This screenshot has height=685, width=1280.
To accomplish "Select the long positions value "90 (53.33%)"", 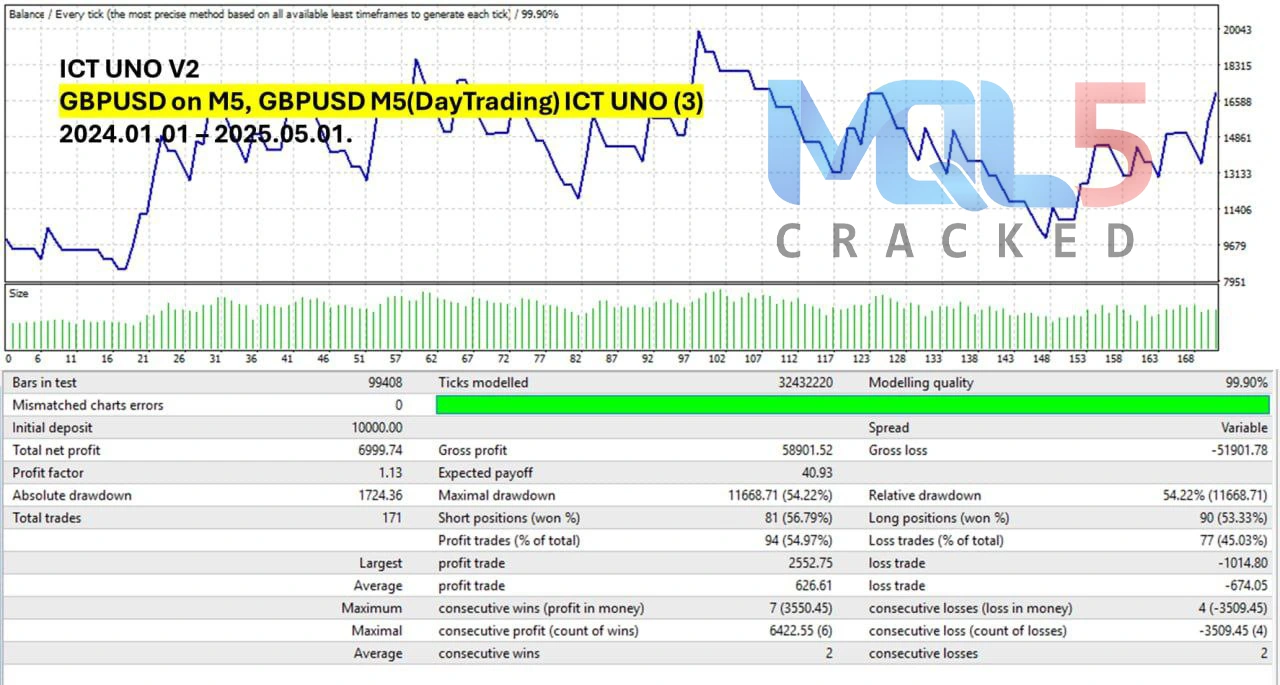I will coord(1234,518).
